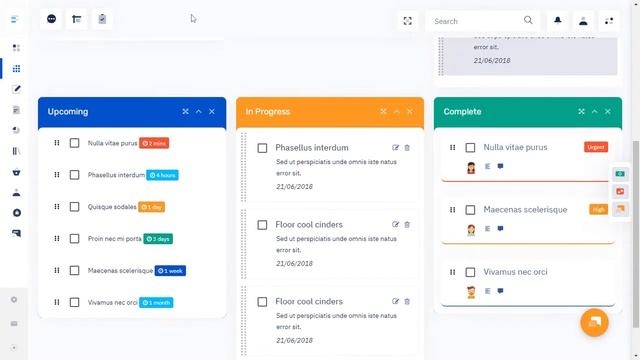Open the settings gear in sidebar bottom
Image resolution: width=640 pixels, height=360 pixels.
14,300
